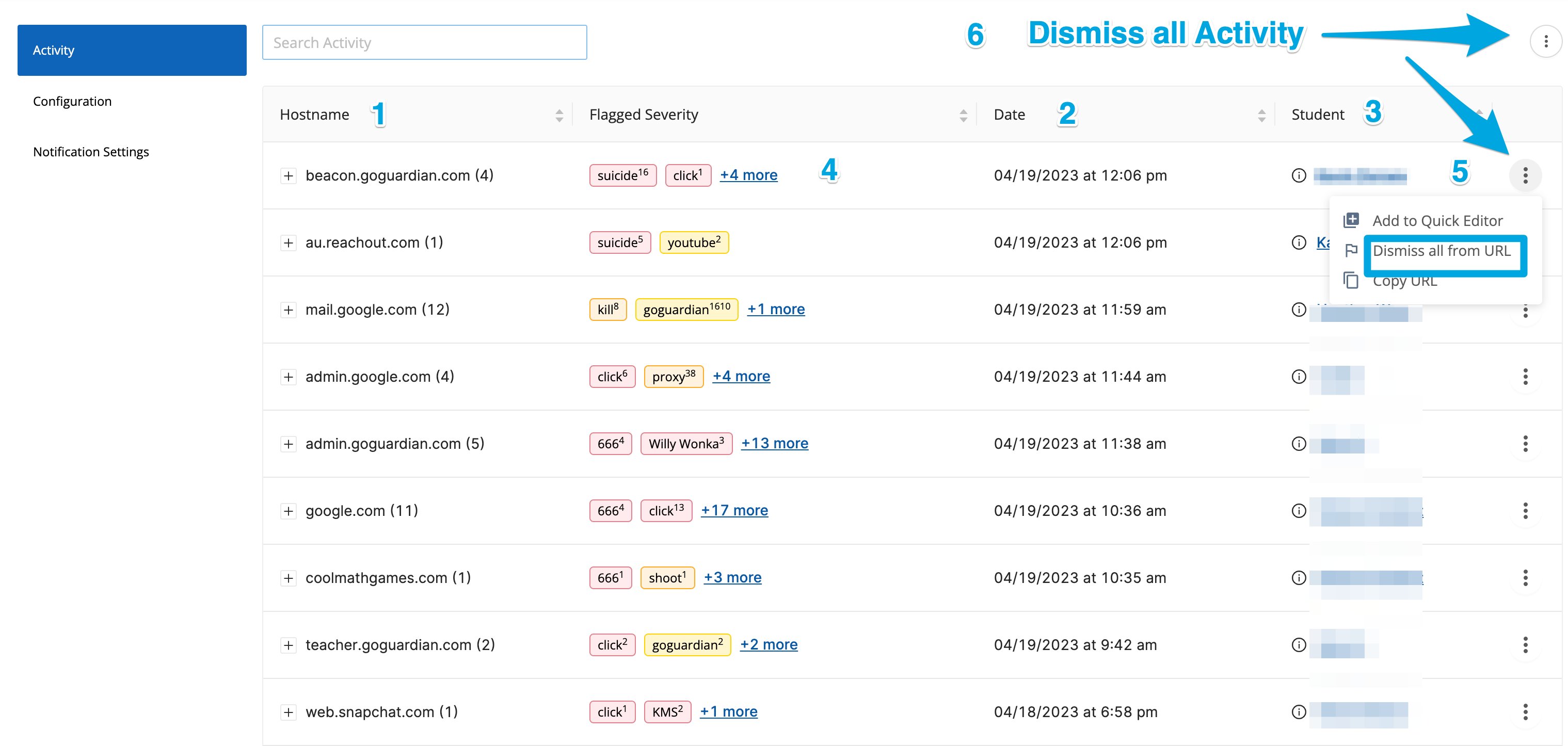The width and height of the screenshot is (1568, 746).
Task: Show +1 more flags for mail.google.com
Action: (775, 309)
